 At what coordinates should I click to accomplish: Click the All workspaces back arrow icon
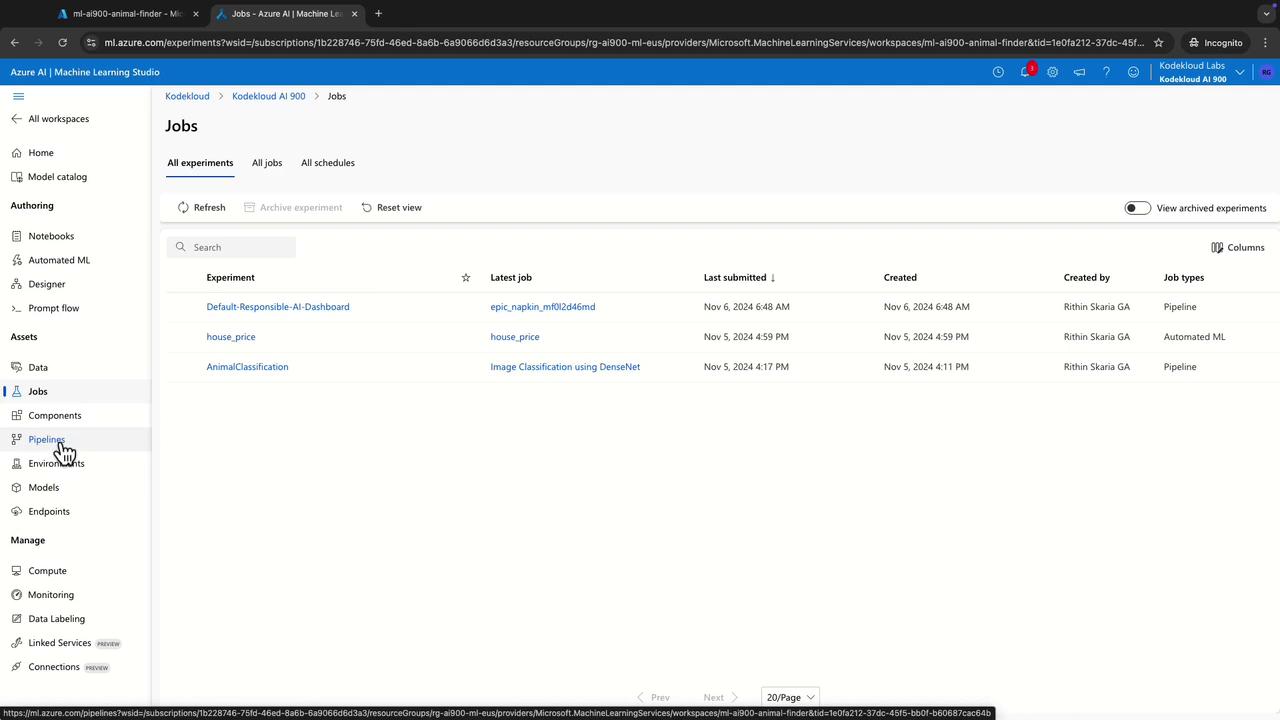[16, 119]
